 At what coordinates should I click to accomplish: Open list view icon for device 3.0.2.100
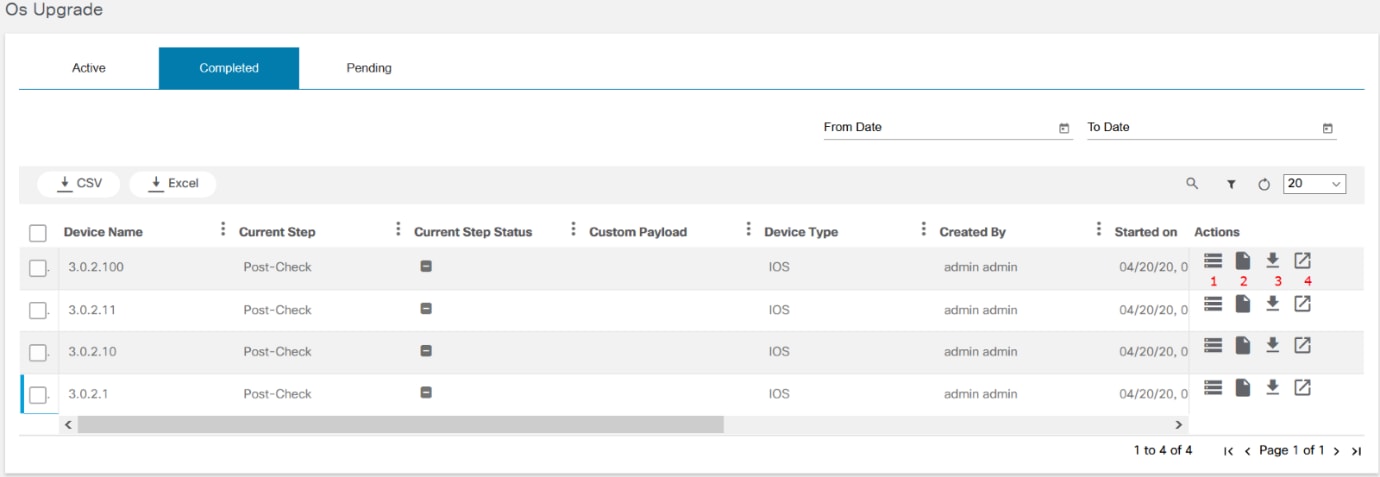tap(1213, 261)
